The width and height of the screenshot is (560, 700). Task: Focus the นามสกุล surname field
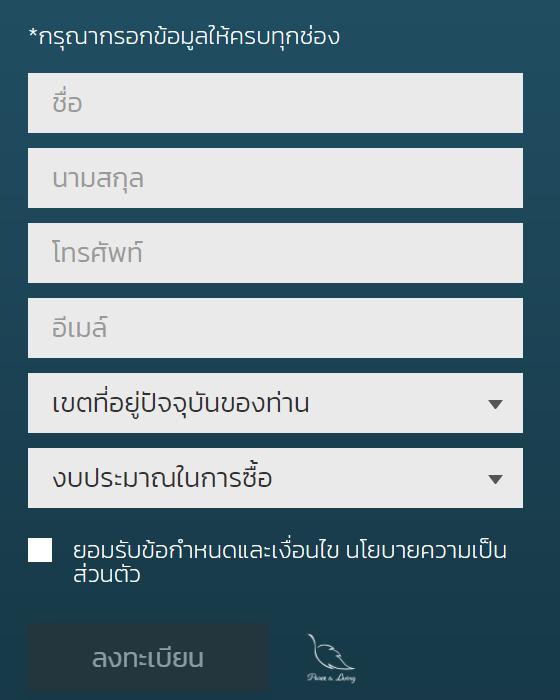click(x=275, y=178)
